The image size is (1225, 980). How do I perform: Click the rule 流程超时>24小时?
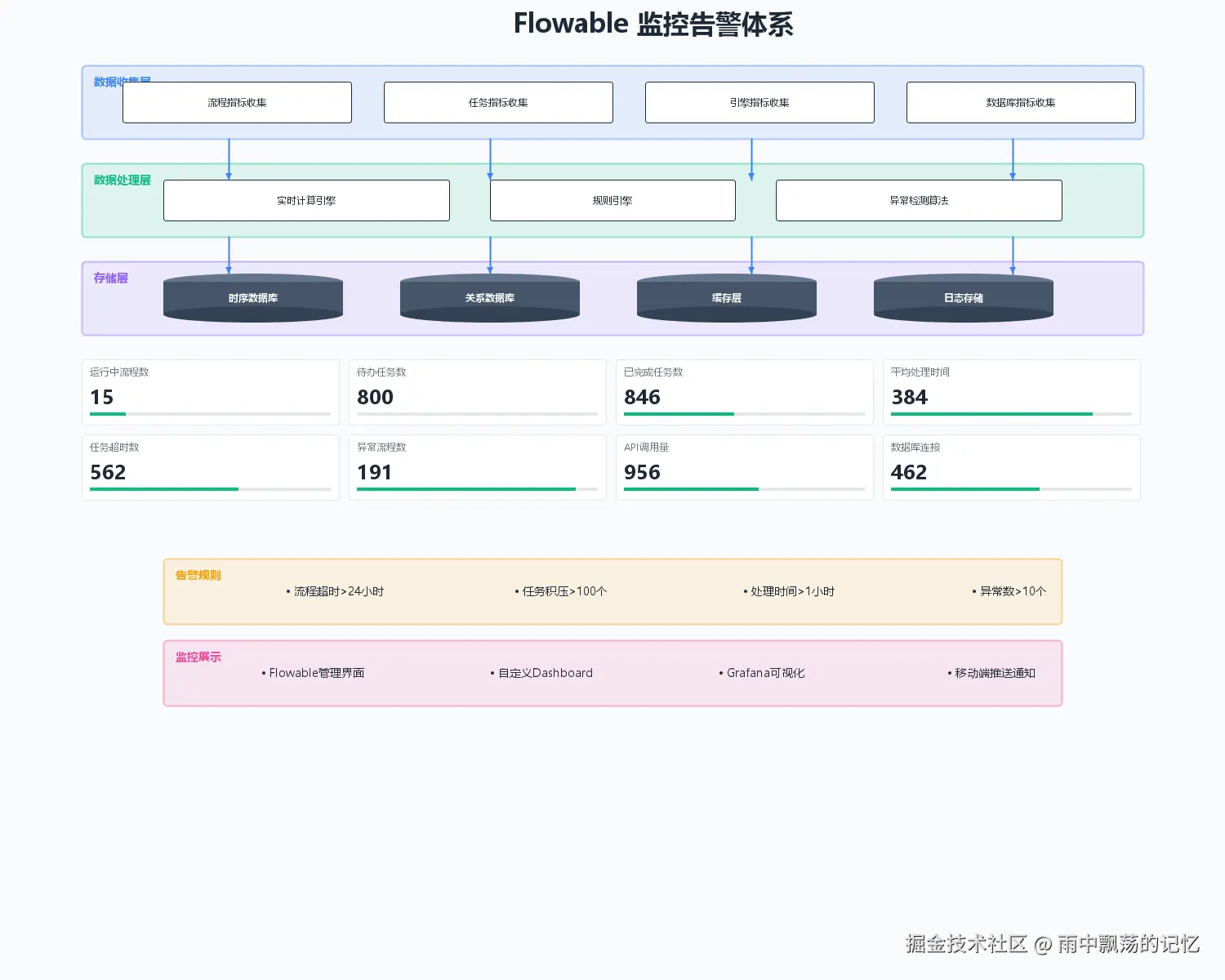(335, 591)
